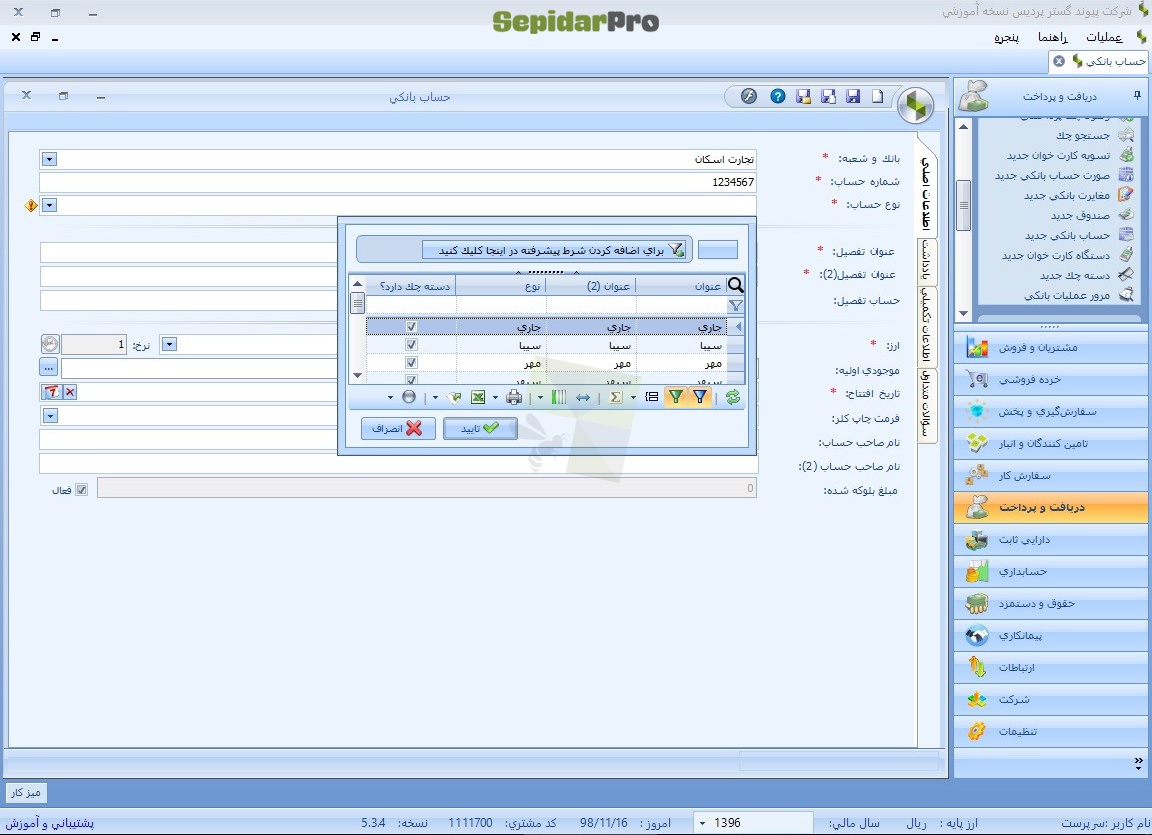
Task: Click the horizontal arrows best-fit icon
Action: coord(583,397)
